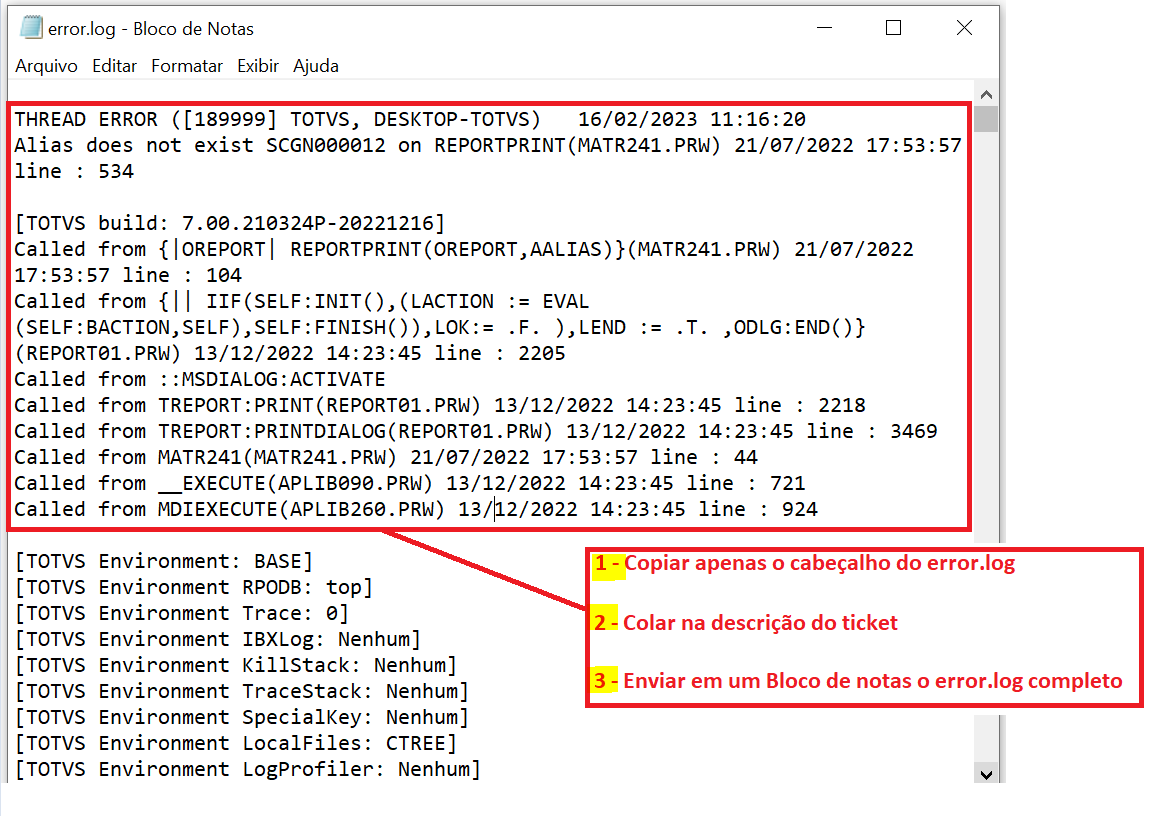
Task: Open the Arquivo menu
Action: (x=46, y=66)
